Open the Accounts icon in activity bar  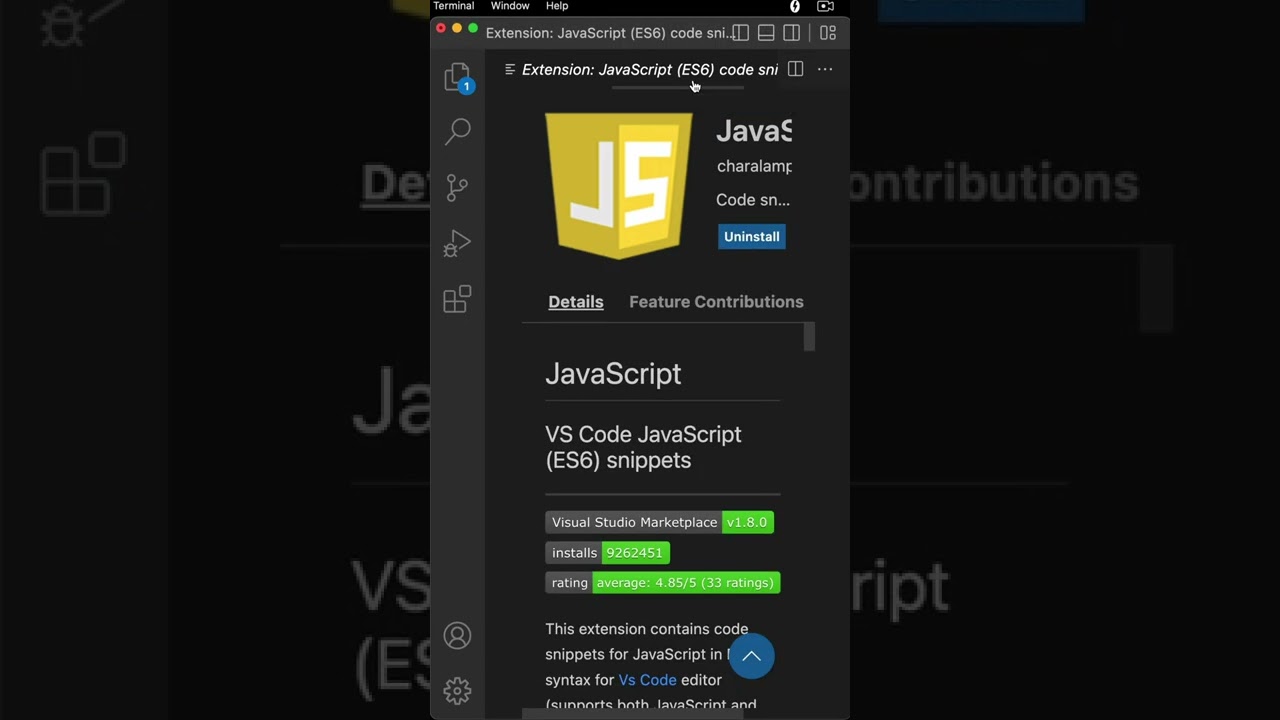tap(457, 636)
